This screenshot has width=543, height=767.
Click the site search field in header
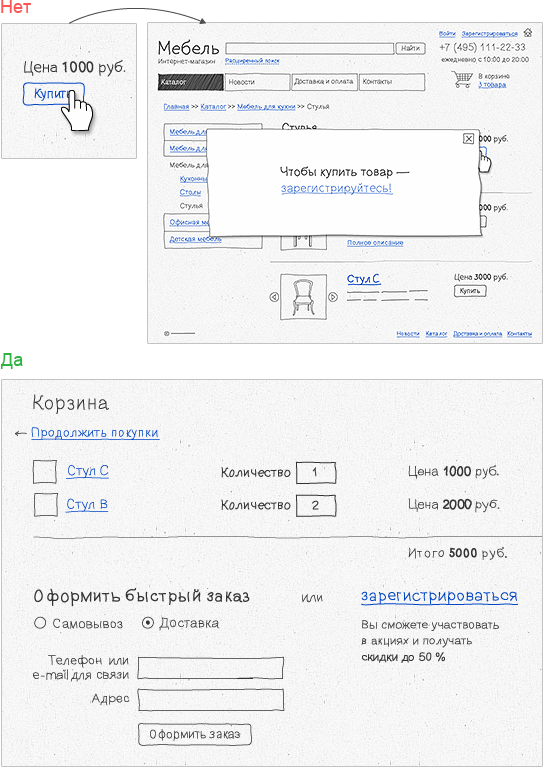point(310,48)
